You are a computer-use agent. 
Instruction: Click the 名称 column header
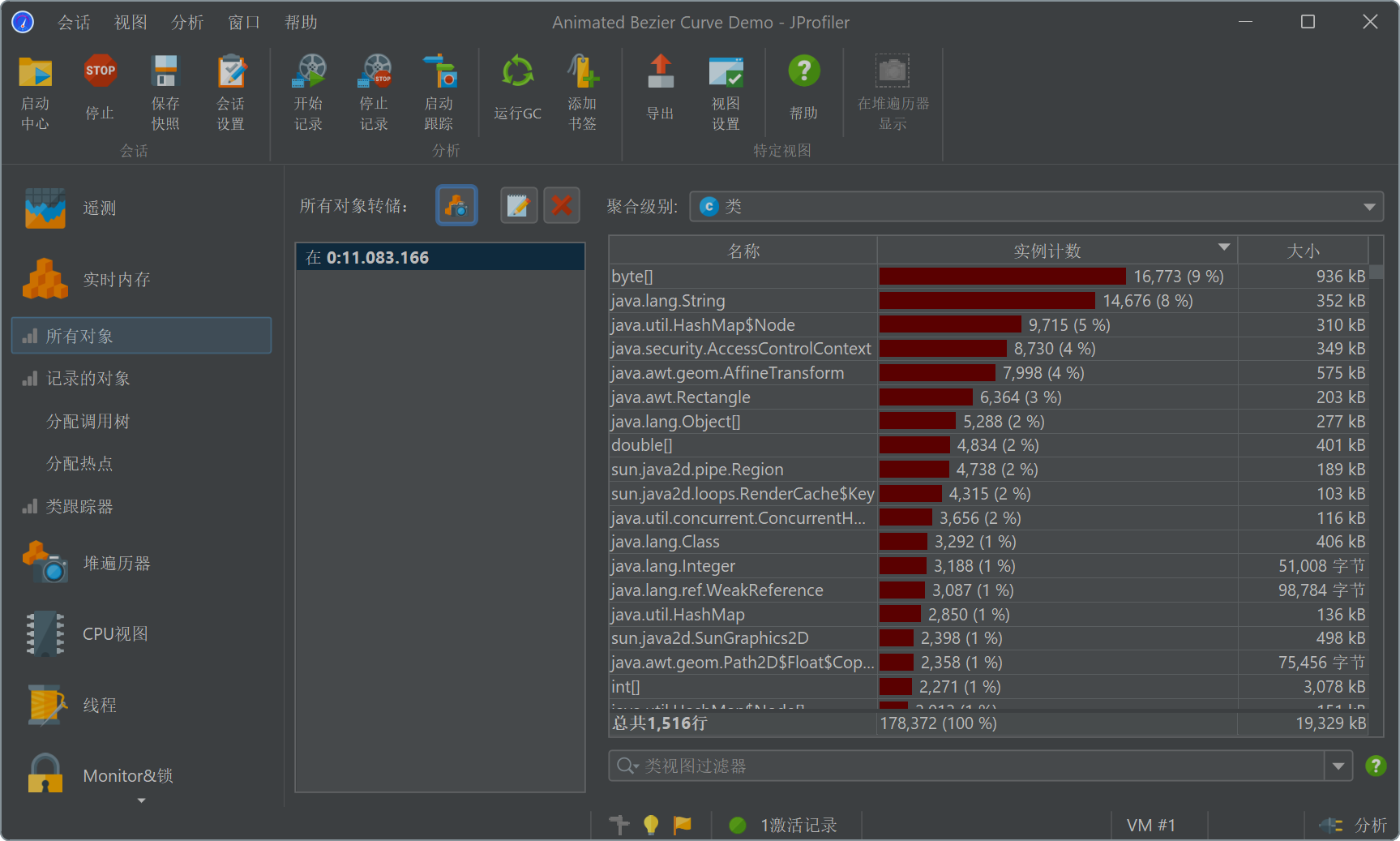743,251
